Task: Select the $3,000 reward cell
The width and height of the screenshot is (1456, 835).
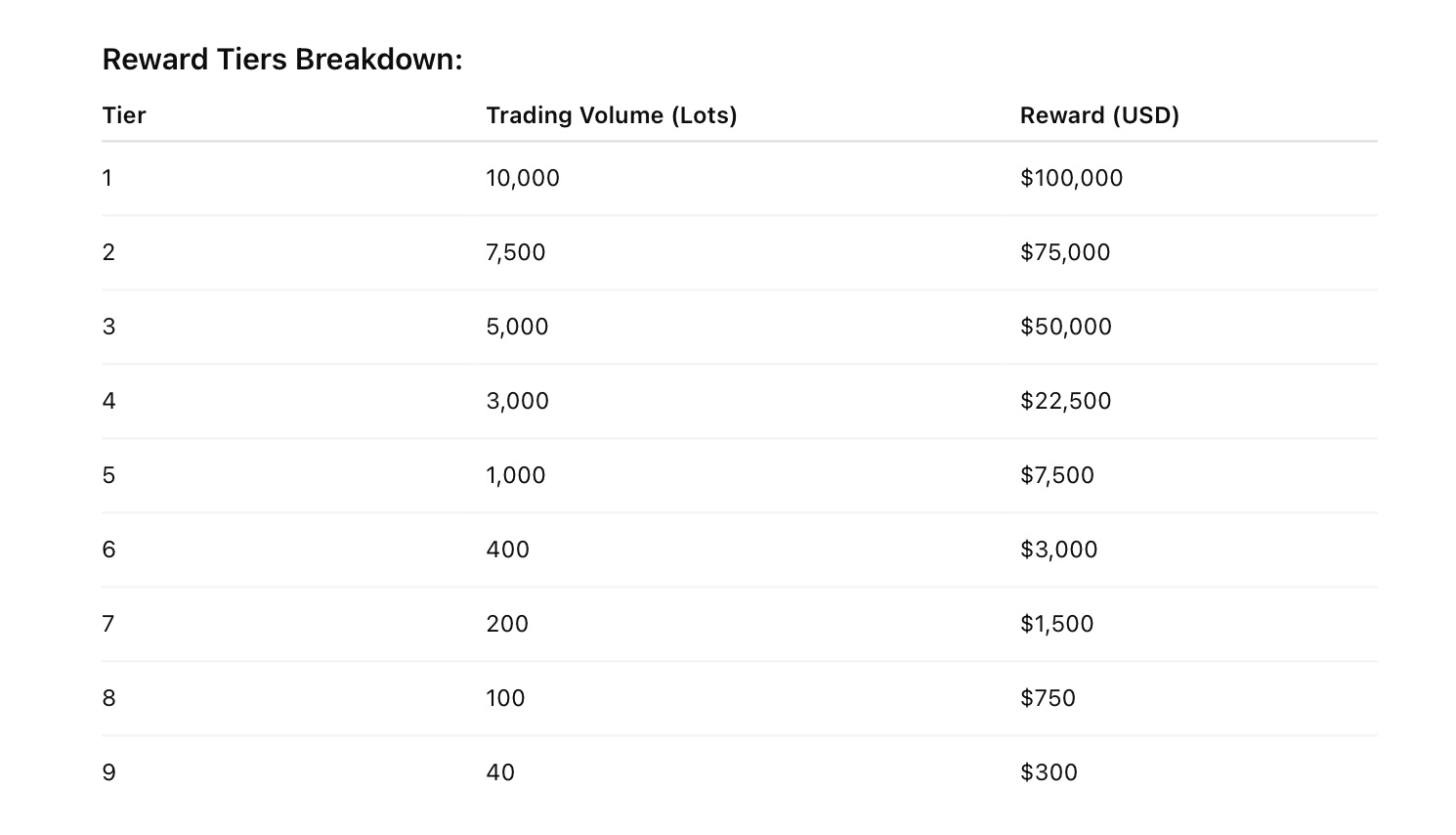Action: pos(1059,549)
